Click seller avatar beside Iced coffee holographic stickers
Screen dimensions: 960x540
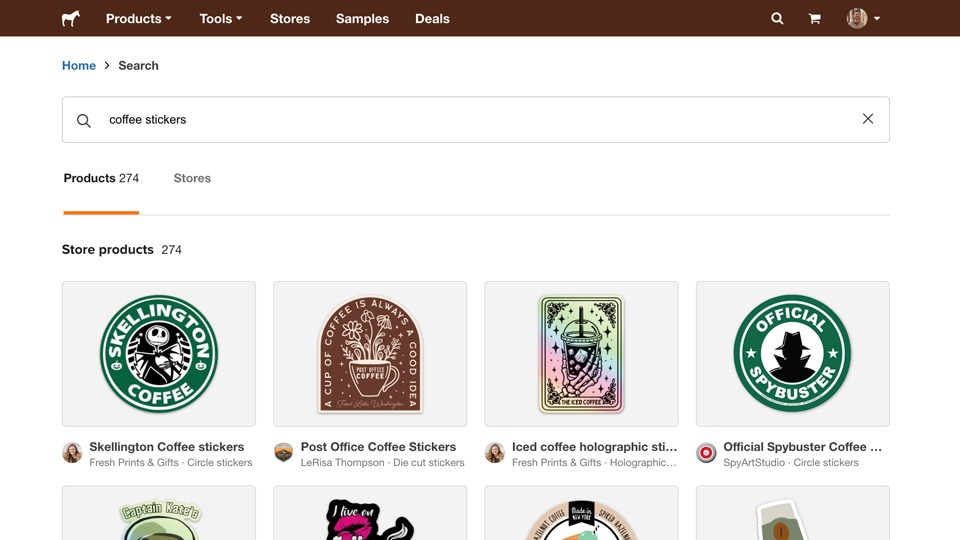pos(495,453)
